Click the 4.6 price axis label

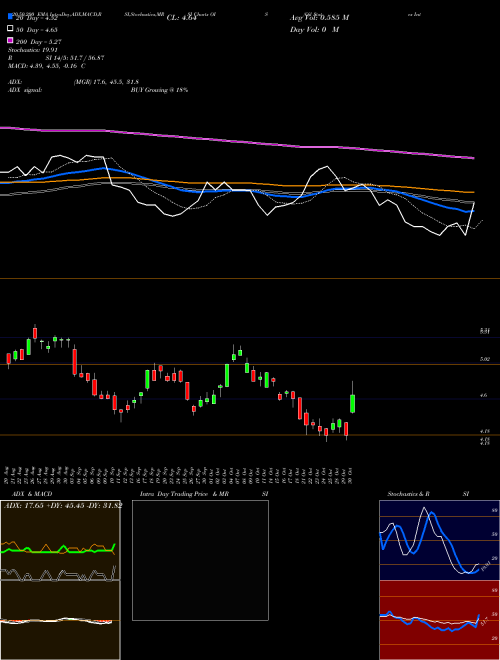coord(484,395)
